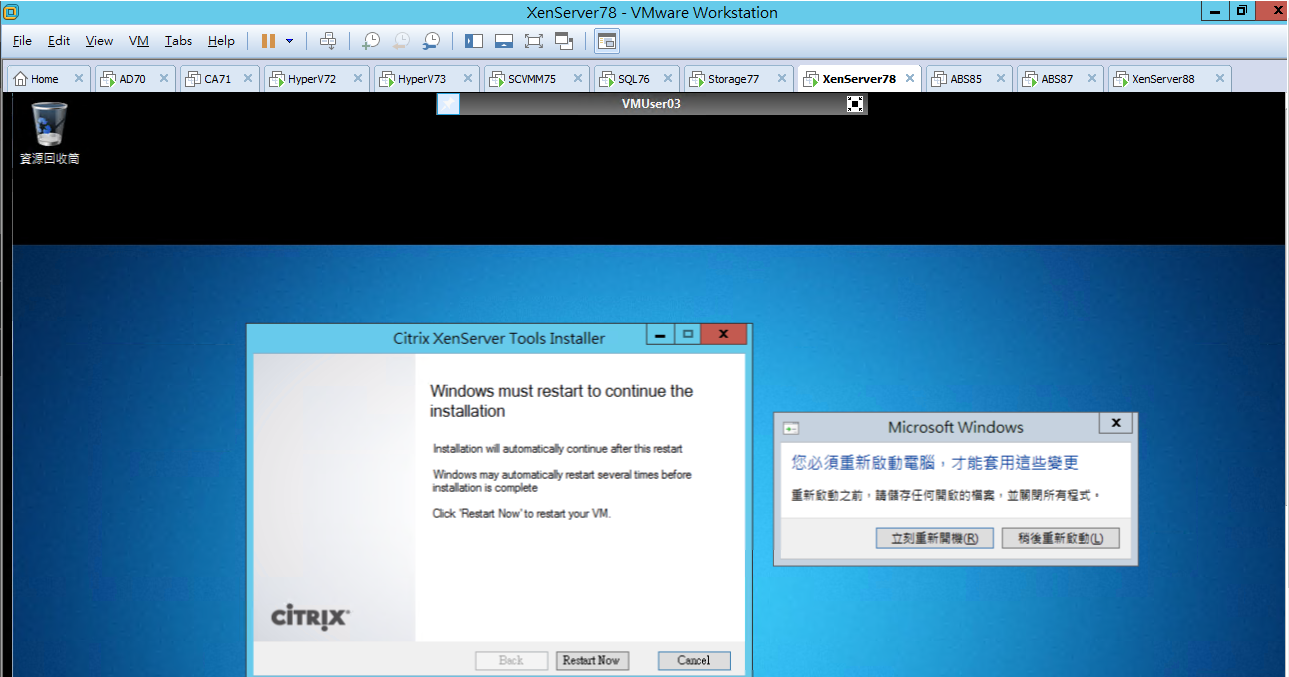Viewport: 1289px width, 677px height.
Task: Select the Recycle Bin desktop icon
Action: click(50, 133)
